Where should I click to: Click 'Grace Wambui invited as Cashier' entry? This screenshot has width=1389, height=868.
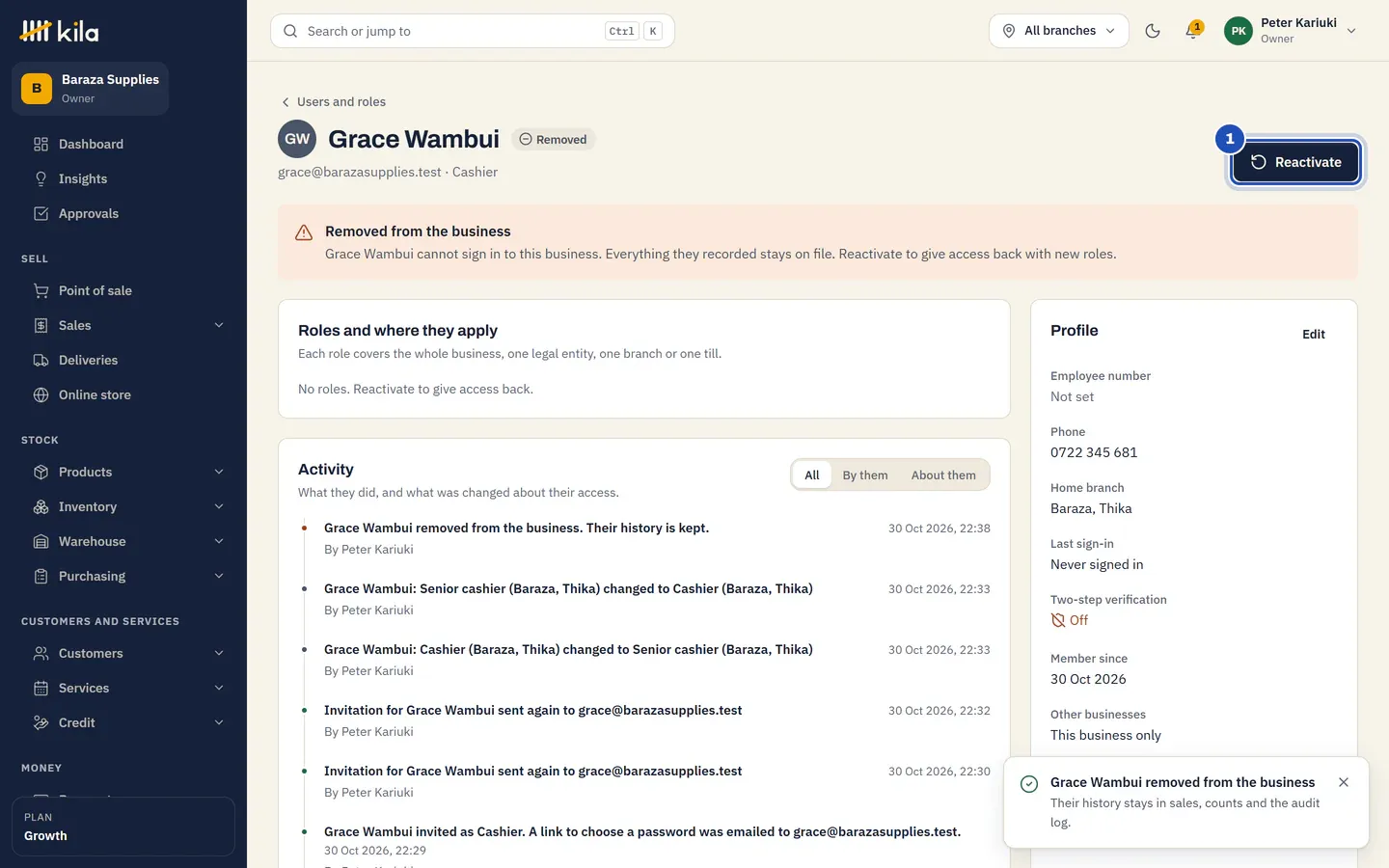(642, 831)
